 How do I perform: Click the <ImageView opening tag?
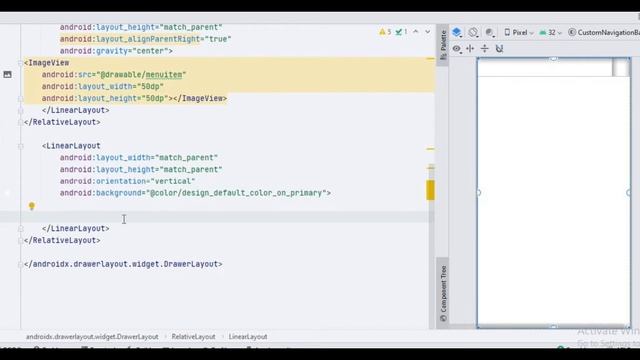47,63
